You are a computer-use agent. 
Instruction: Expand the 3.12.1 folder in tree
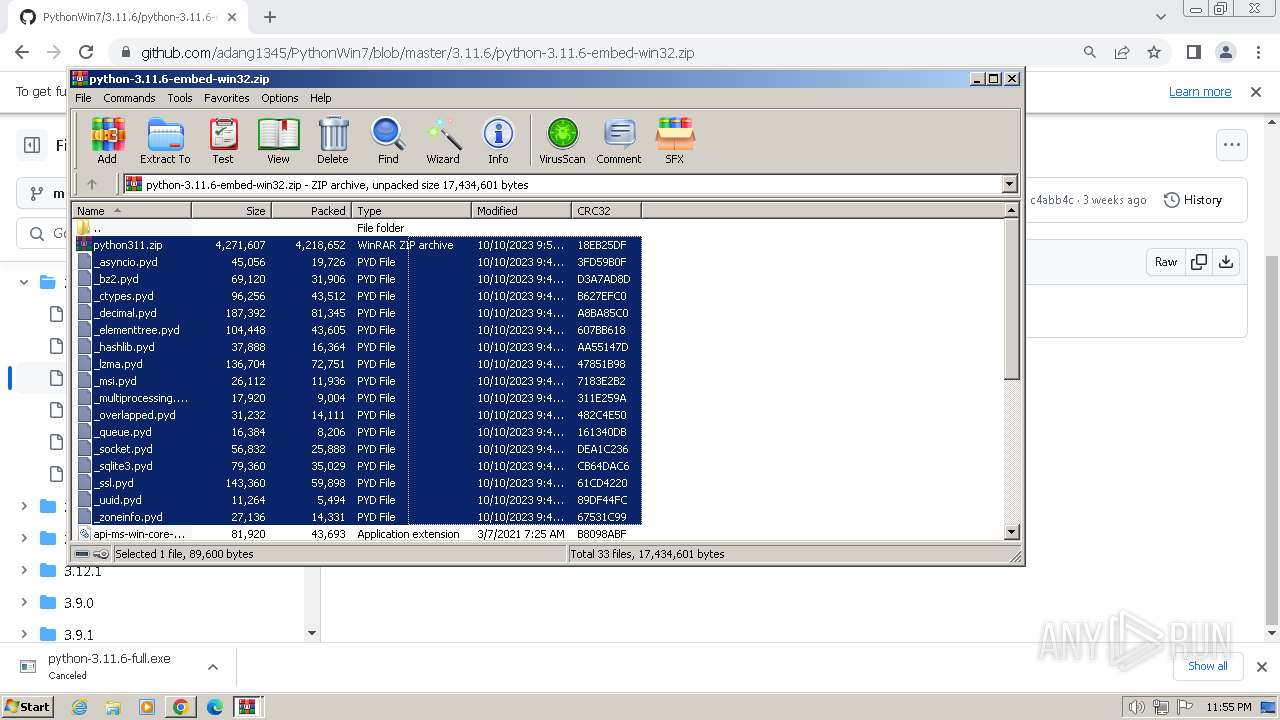24,571
